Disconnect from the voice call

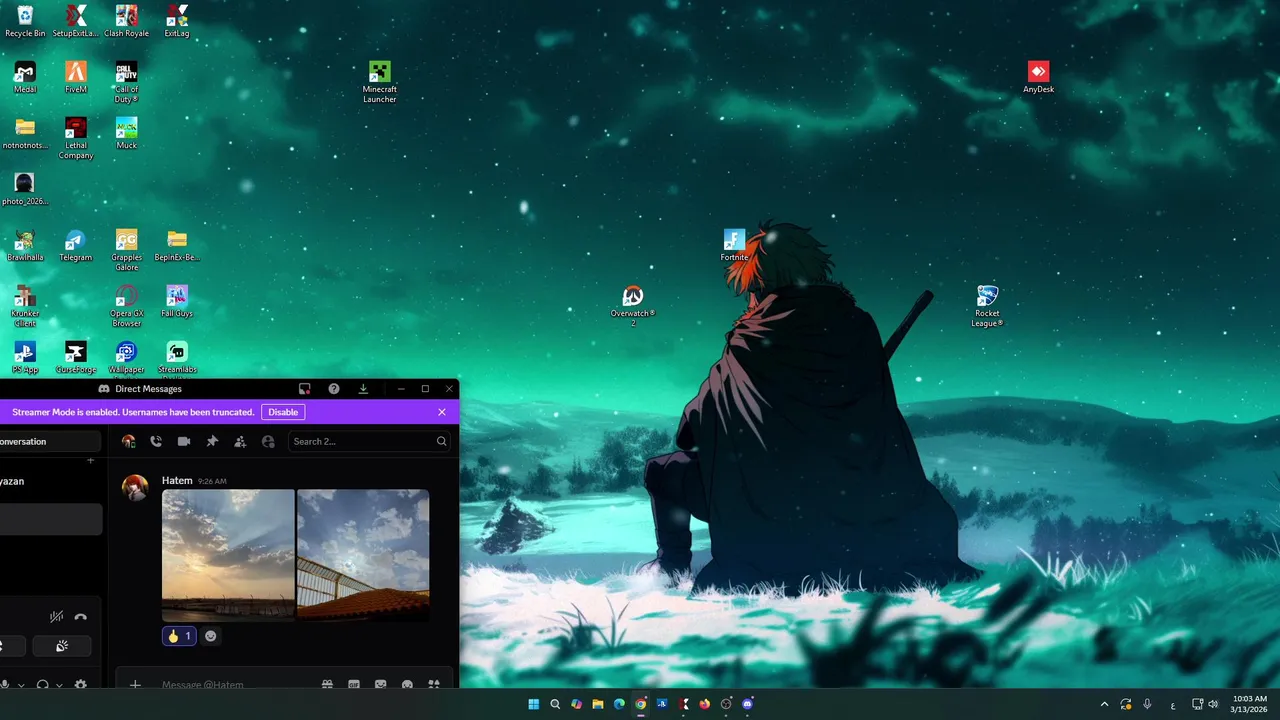[x=80, y=617]
